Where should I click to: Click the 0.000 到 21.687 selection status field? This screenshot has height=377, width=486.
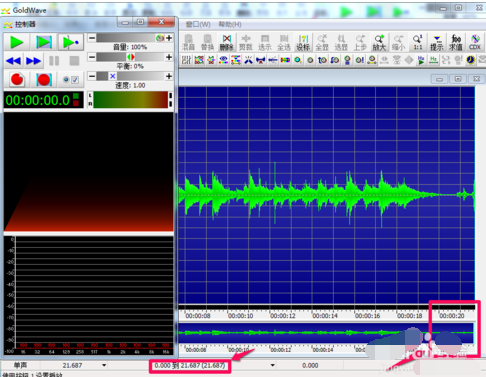click(x=190, y=366)
